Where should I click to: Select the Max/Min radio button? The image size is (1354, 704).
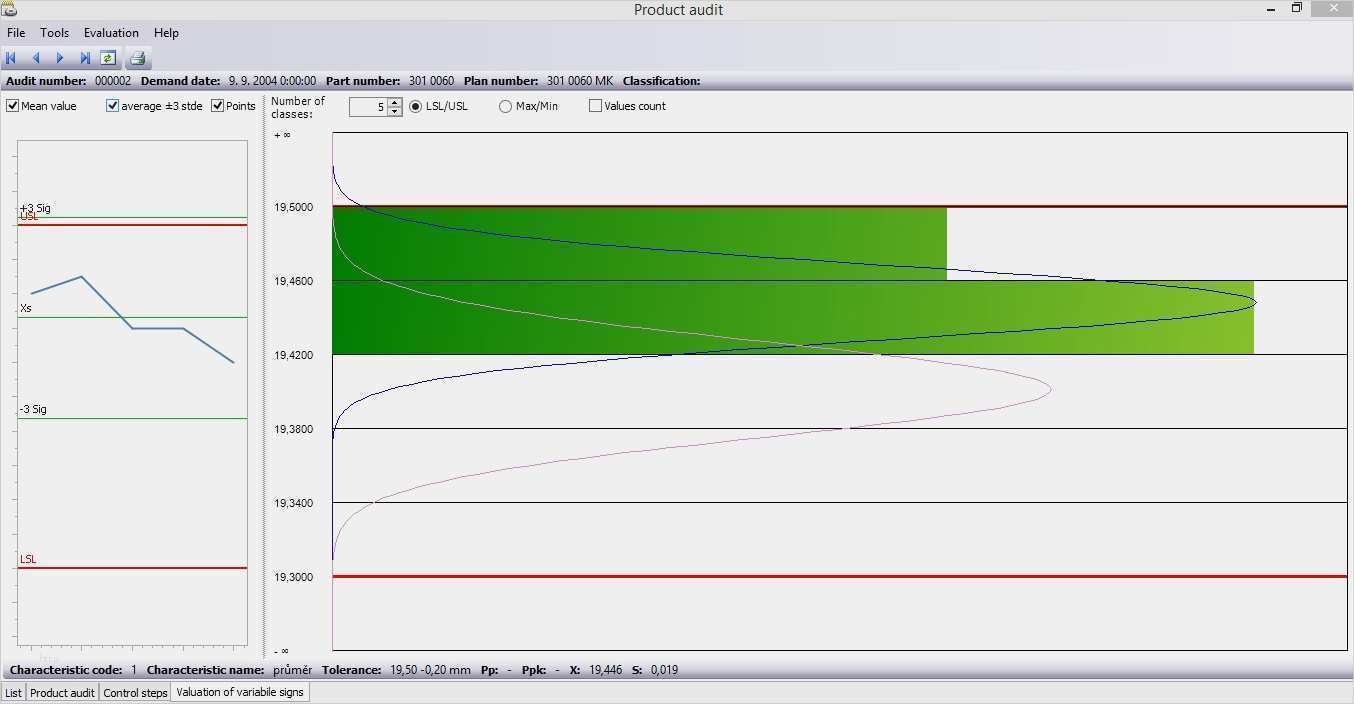[x=505, y=106]
